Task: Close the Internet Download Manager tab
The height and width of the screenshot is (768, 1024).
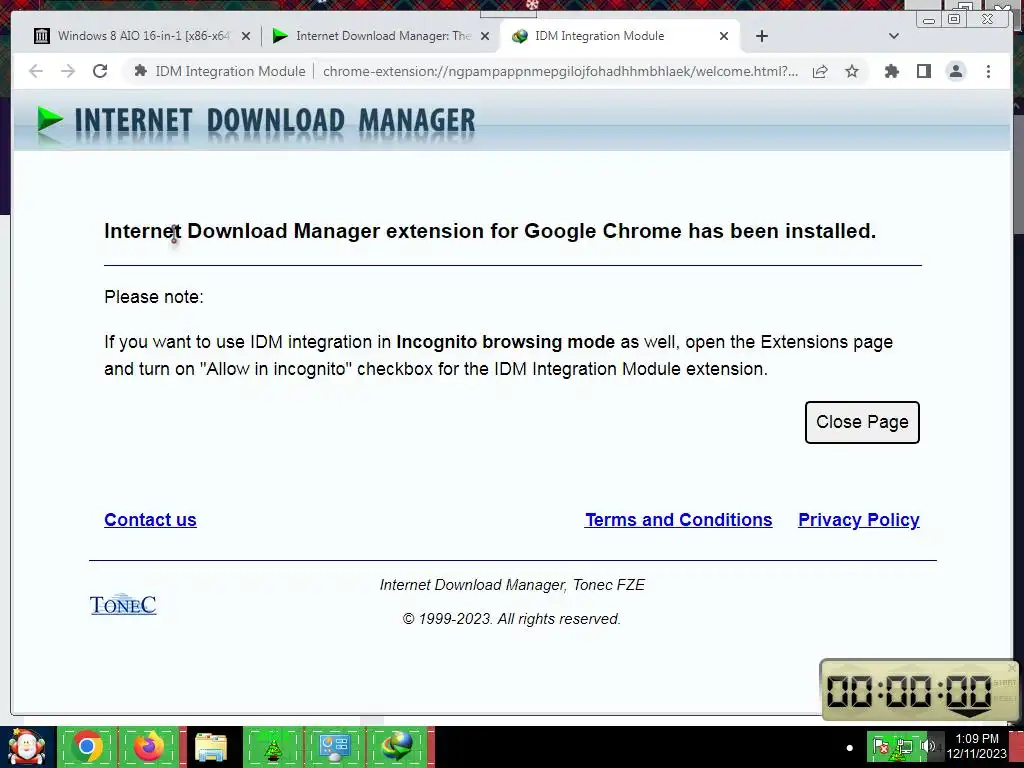Action: pyautogui.click(x=485, y=37)
